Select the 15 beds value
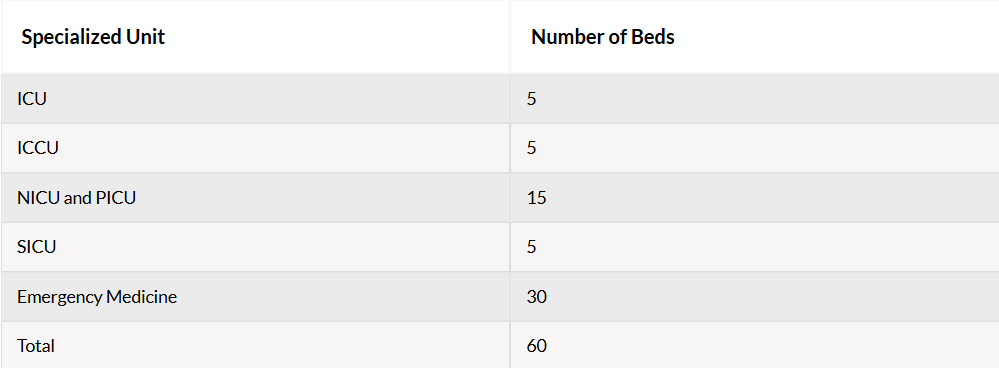 click(536, 197)
